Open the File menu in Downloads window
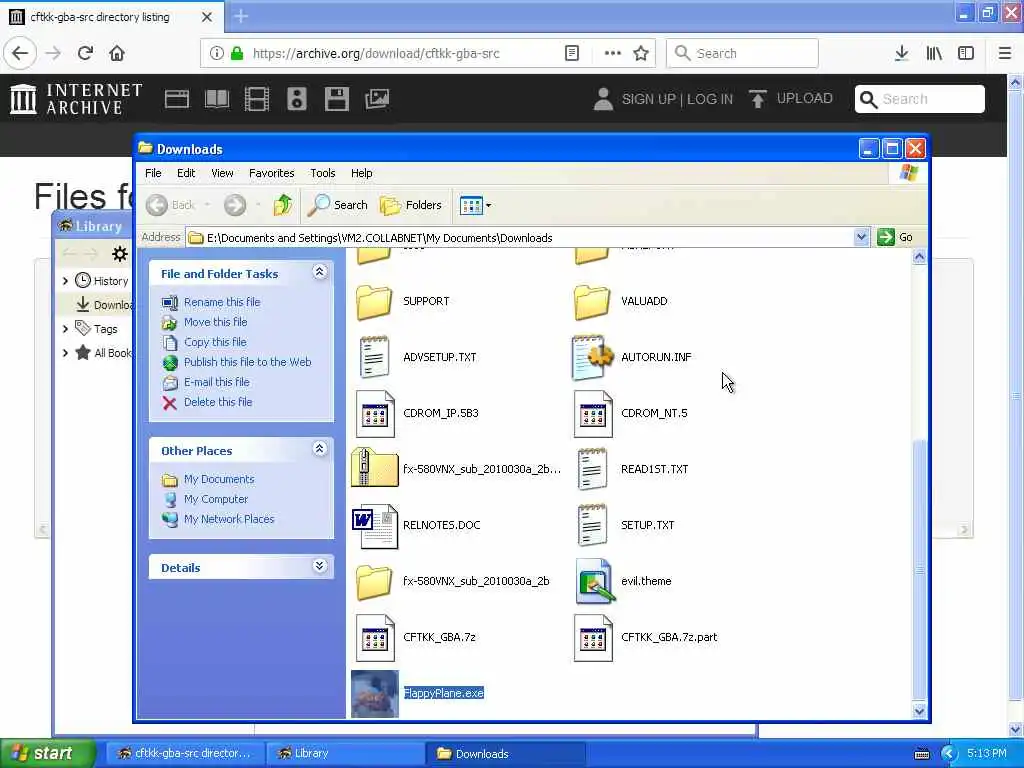This screenshot has width=1024, height=768. coord(153,173)
